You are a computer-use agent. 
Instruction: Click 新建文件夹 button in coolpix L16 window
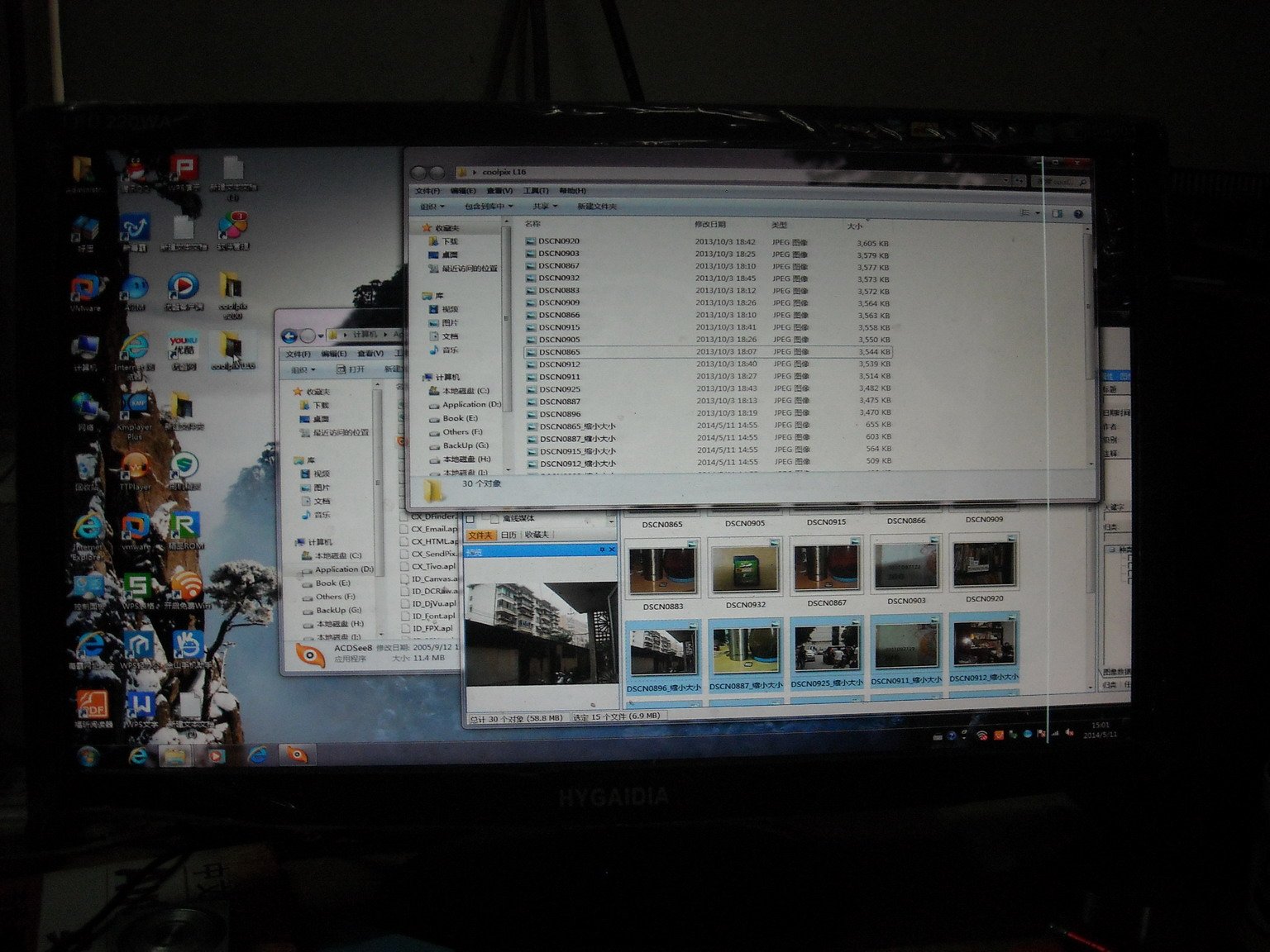597,206
